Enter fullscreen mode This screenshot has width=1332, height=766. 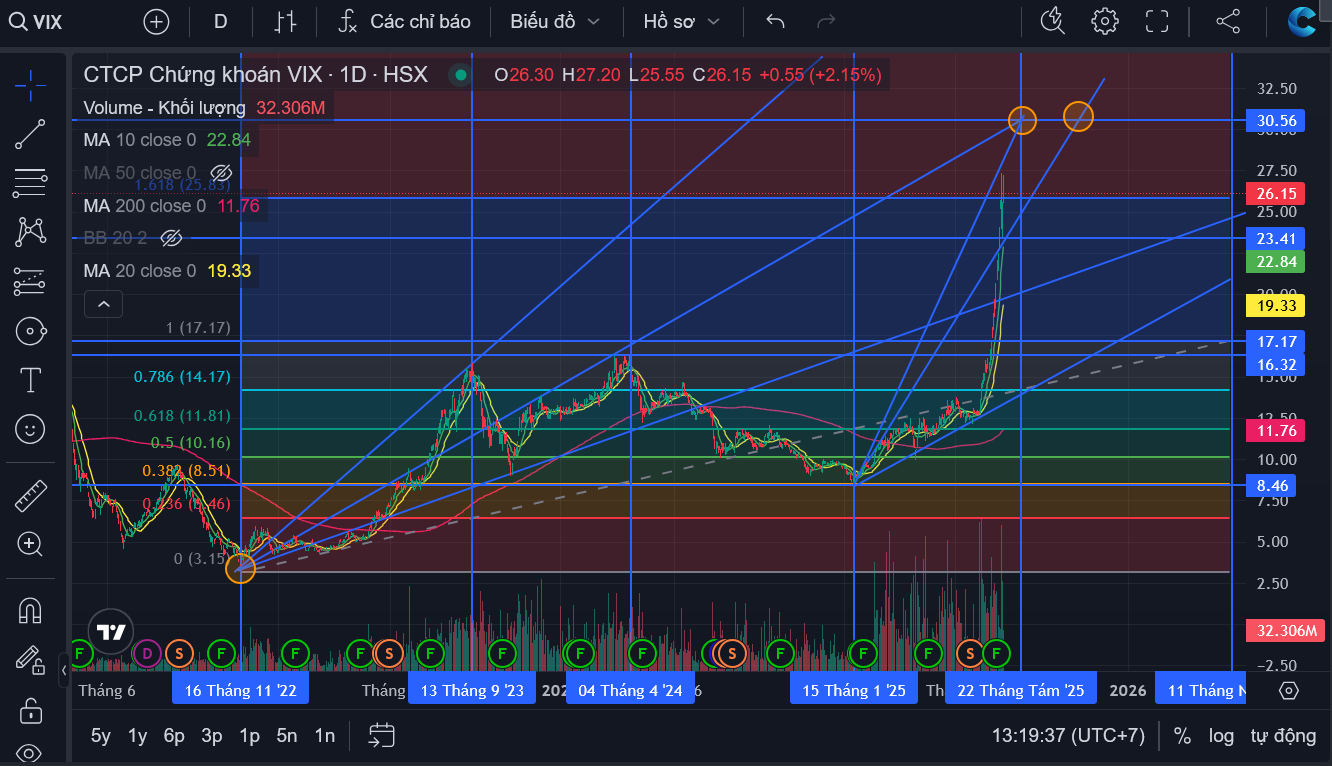(x=1157, y=21)
